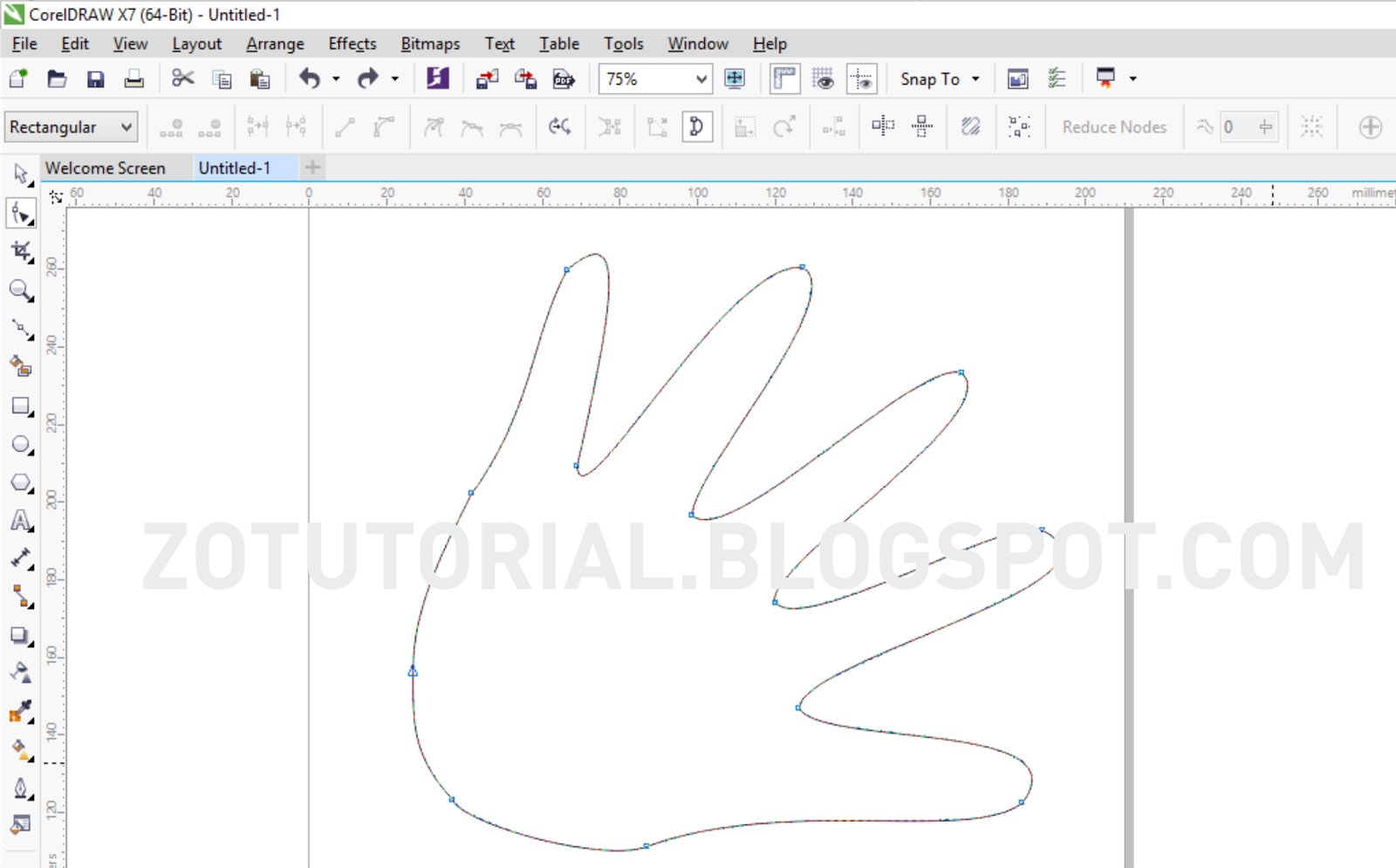Redo the last action

(x=368, y=79)
